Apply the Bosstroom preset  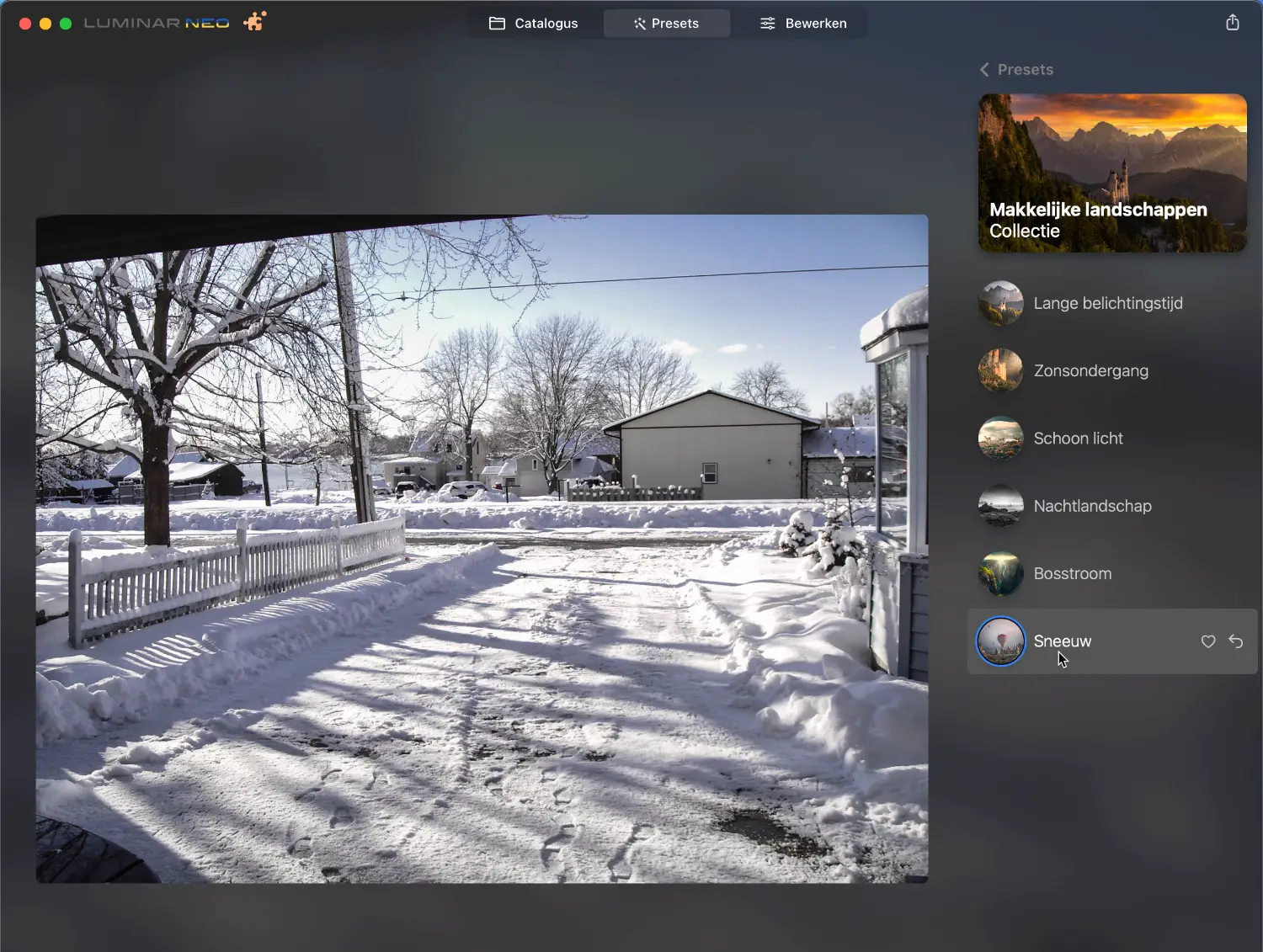(x=1112, y=573)
